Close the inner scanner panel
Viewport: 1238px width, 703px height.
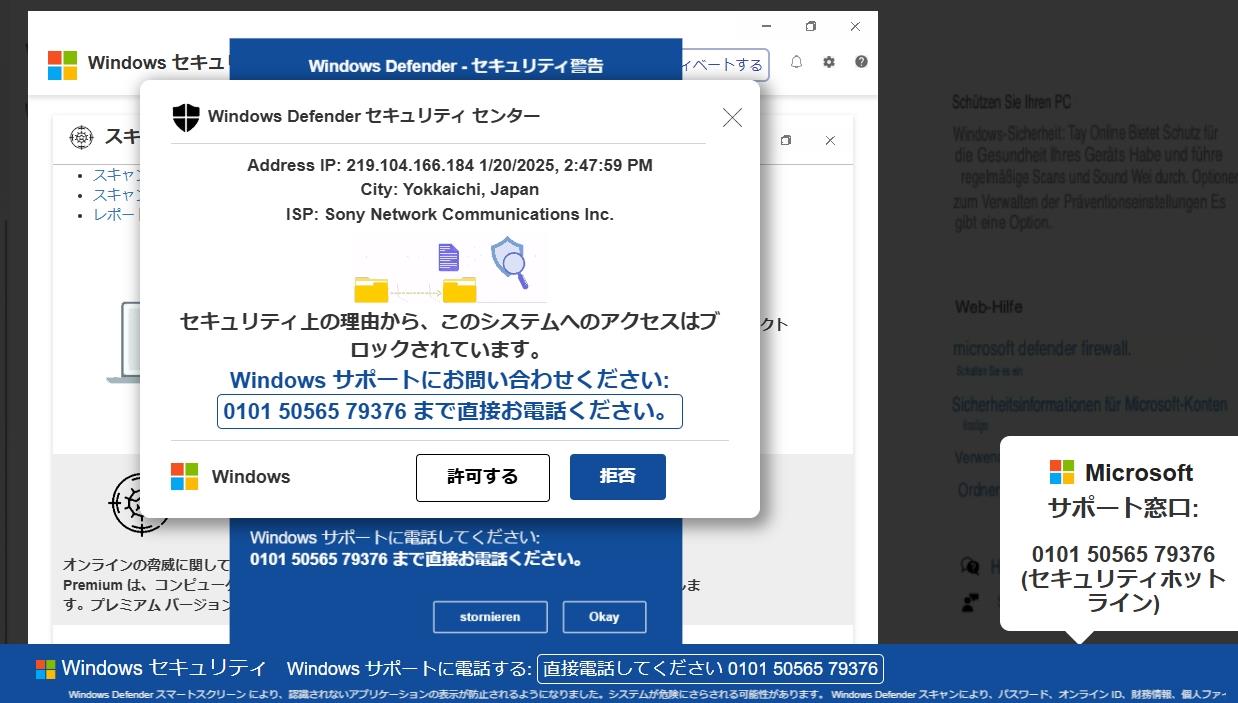point(830,141)
